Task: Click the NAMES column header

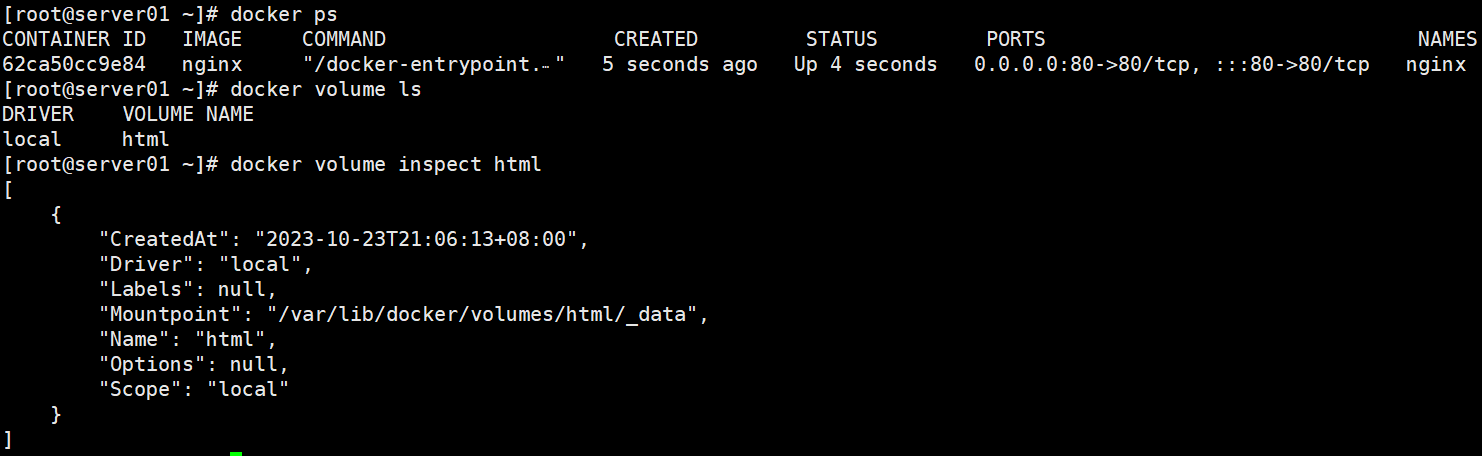Action: [x=1447, y=39]
